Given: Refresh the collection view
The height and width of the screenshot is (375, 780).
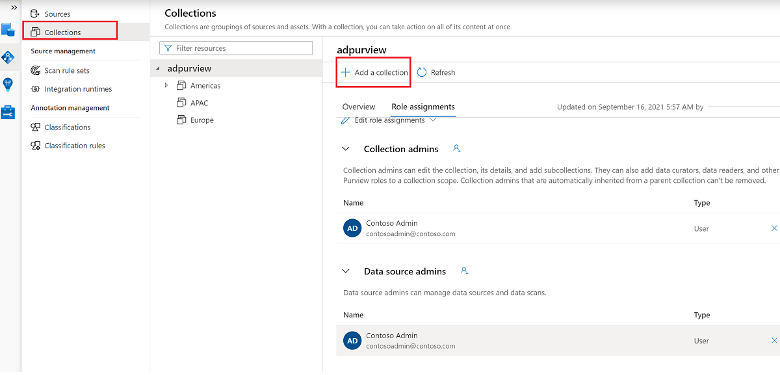Looking at the screenshot, I should pos(436,73).
